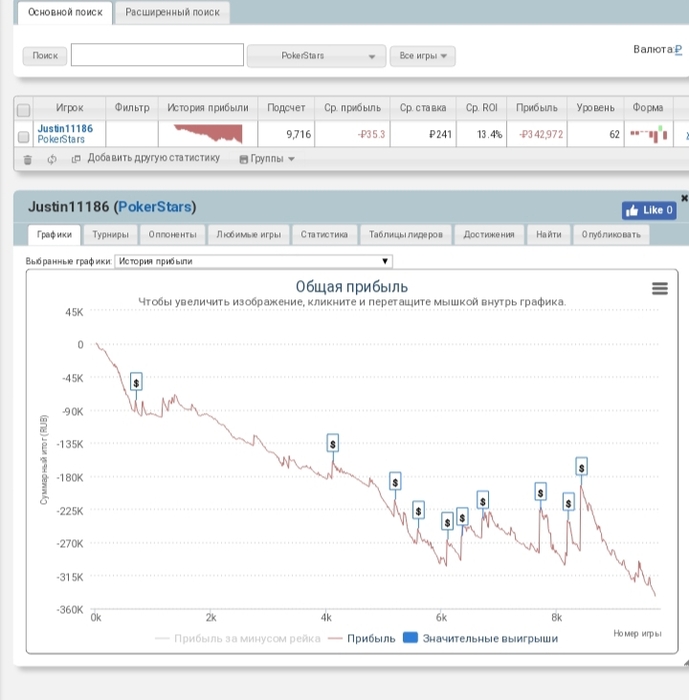Viewport: 689px width, 700px height.
Task: Click the ₽241 average stake value
Action: tap(440, 134)
